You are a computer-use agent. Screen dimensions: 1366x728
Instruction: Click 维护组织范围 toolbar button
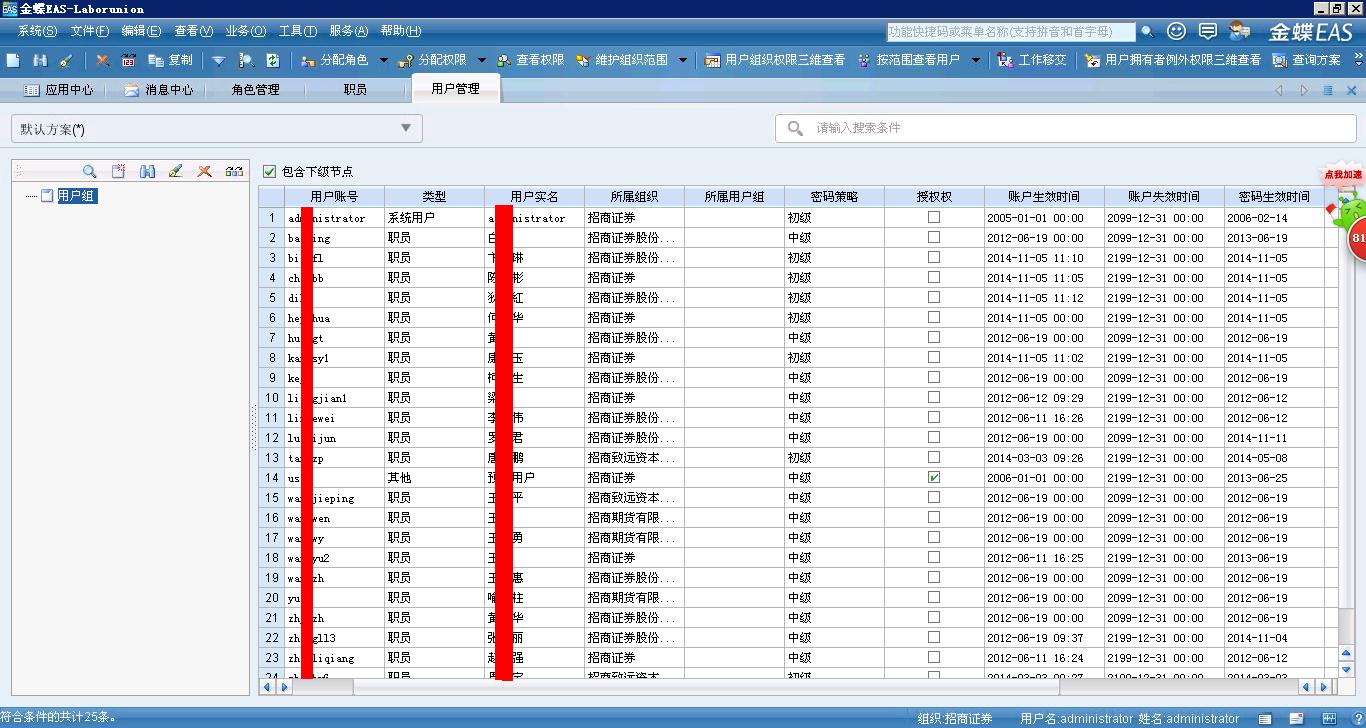tap(621, 60)
